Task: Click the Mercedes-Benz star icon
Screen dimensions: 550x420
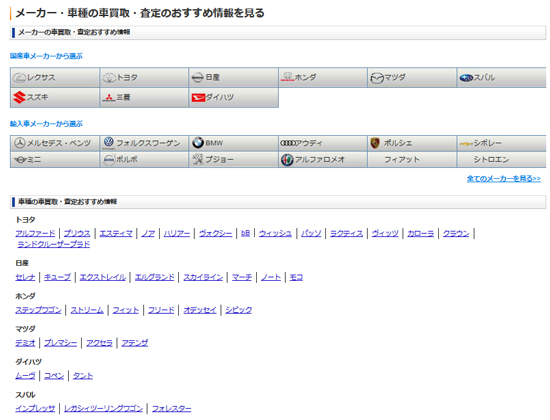Action: [x=20, y=143]
